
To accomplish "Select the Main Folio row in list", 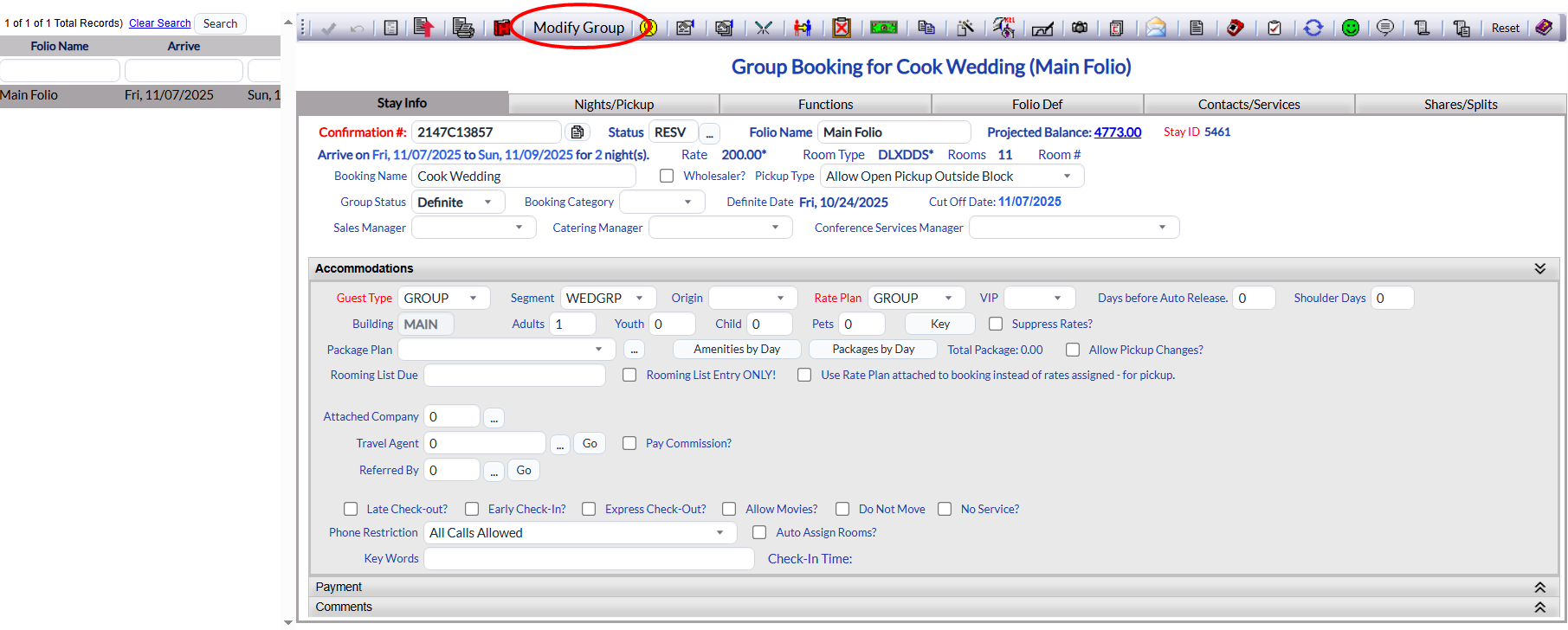I will (x=140, y=95).
